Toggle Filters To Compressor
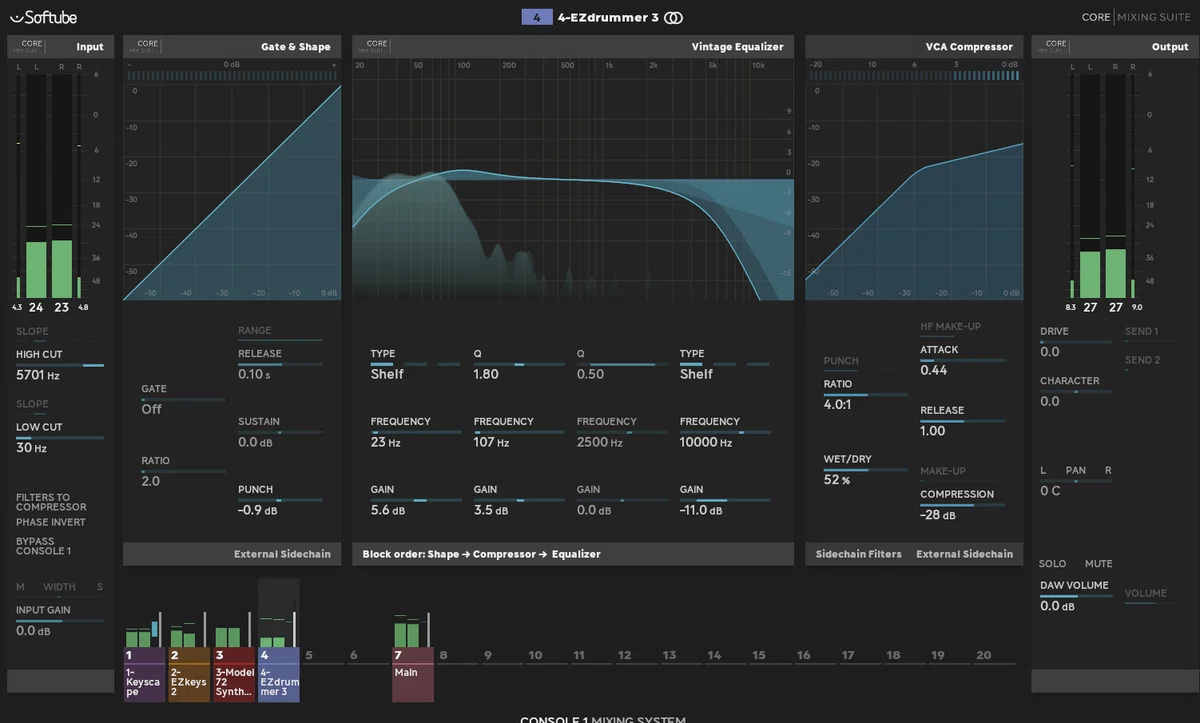 [51, 502]
